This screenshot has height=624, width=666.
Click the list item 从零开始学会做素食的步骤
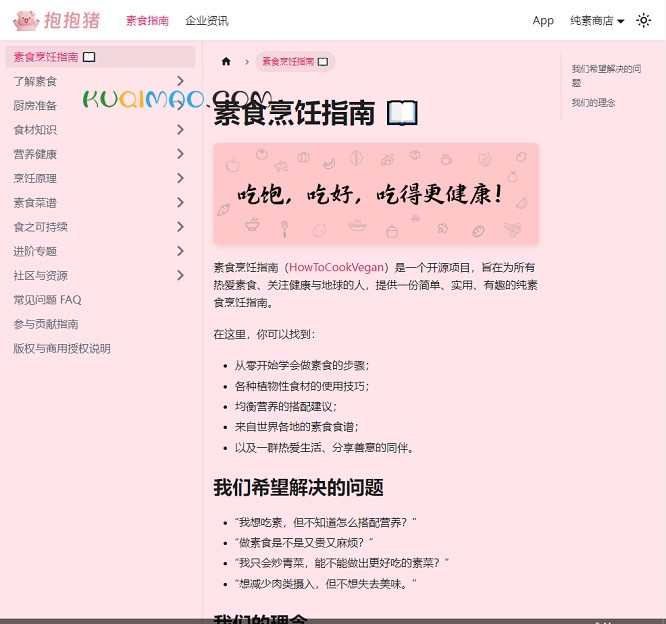302,365
